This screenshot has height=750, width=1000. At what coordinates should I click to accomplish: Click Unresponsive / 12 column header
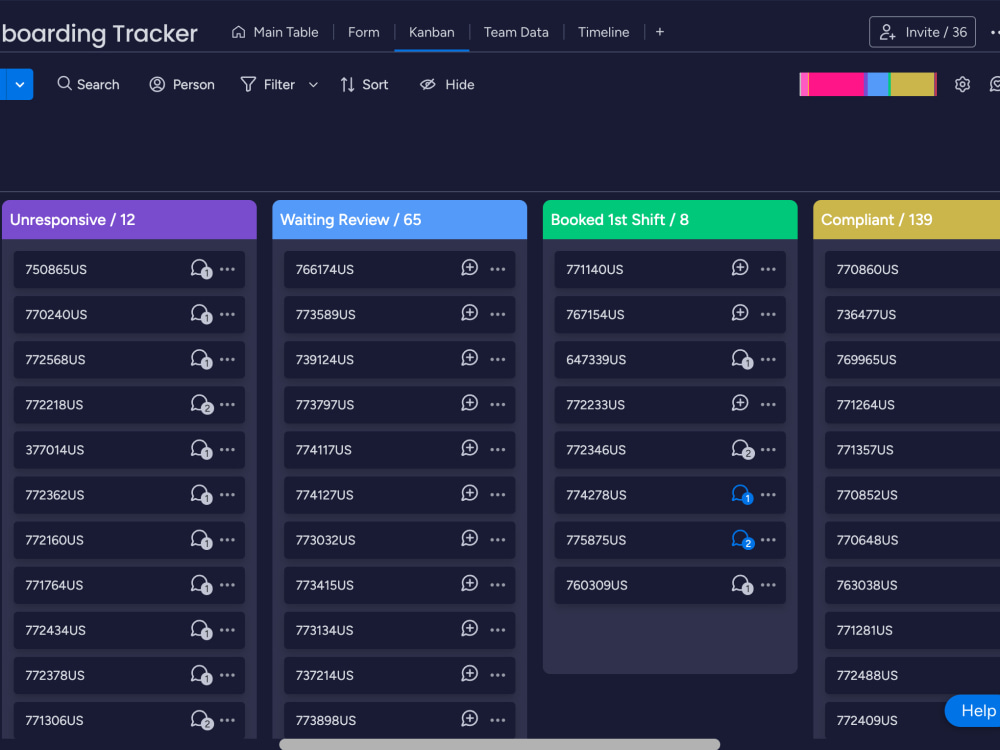pos(129,219)
